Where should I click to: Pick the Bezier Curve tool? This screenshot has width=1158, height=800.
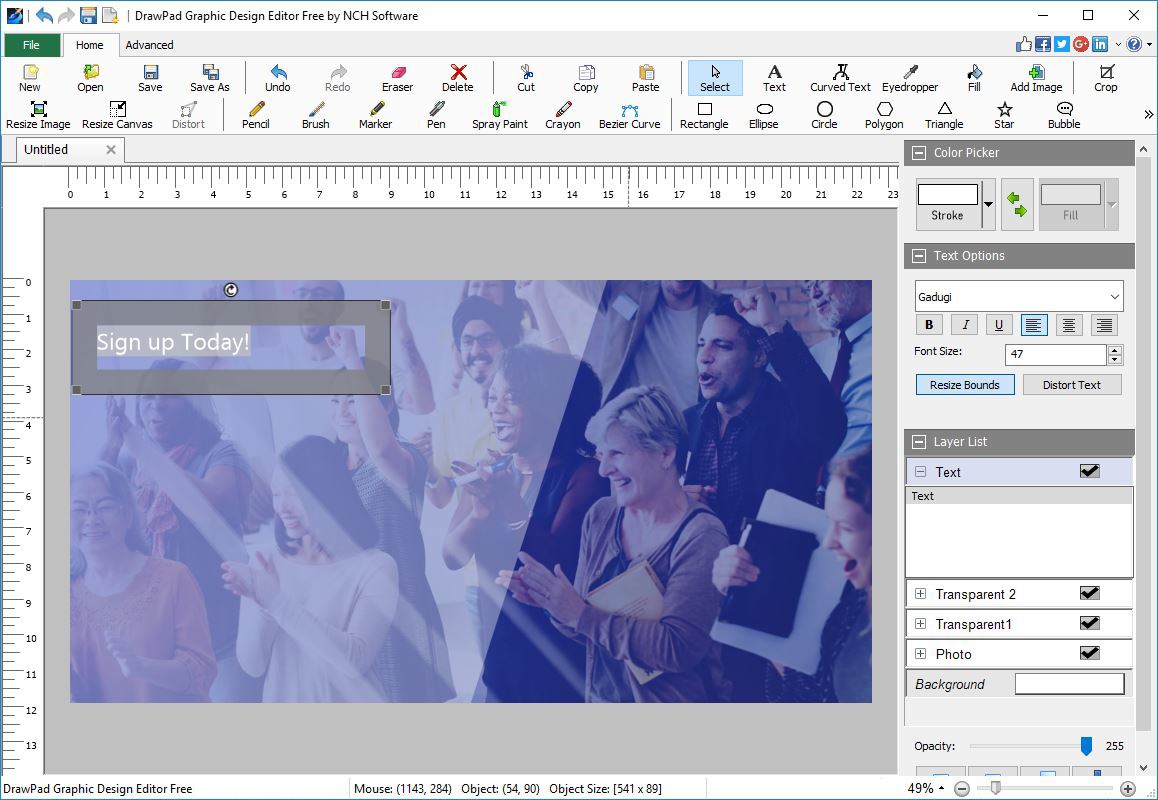point(629,115)
